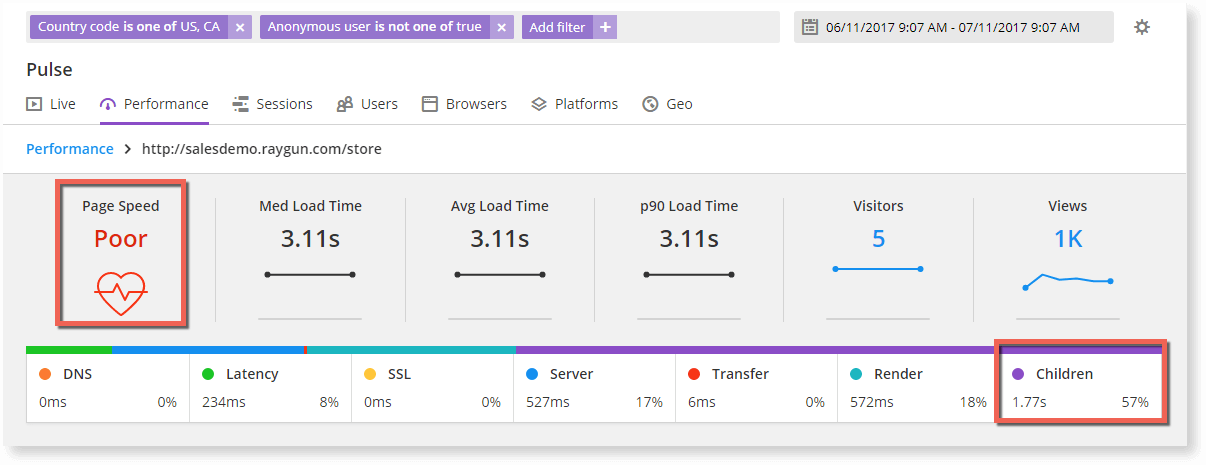Click the plus icon on Add filter
This screenshot has width=1206, height=465.
[605, 28]
